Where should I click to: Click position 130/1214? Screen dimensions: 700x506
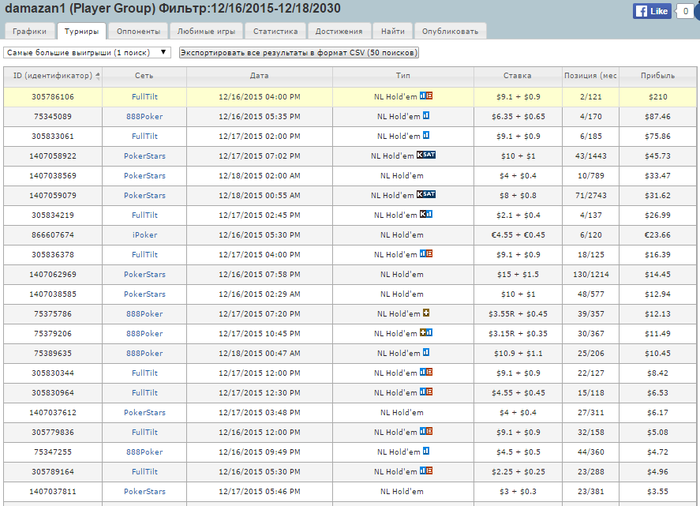[591, 274]
